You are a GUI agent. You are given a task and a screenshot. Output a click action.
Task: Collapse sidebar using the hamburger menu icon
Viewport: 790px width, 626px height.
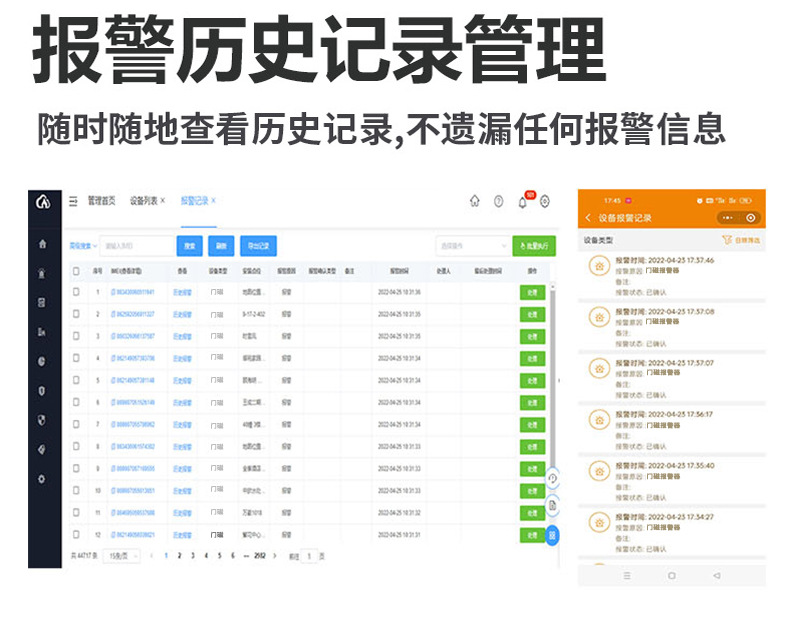pyautogui.click(x=73, y=201)
